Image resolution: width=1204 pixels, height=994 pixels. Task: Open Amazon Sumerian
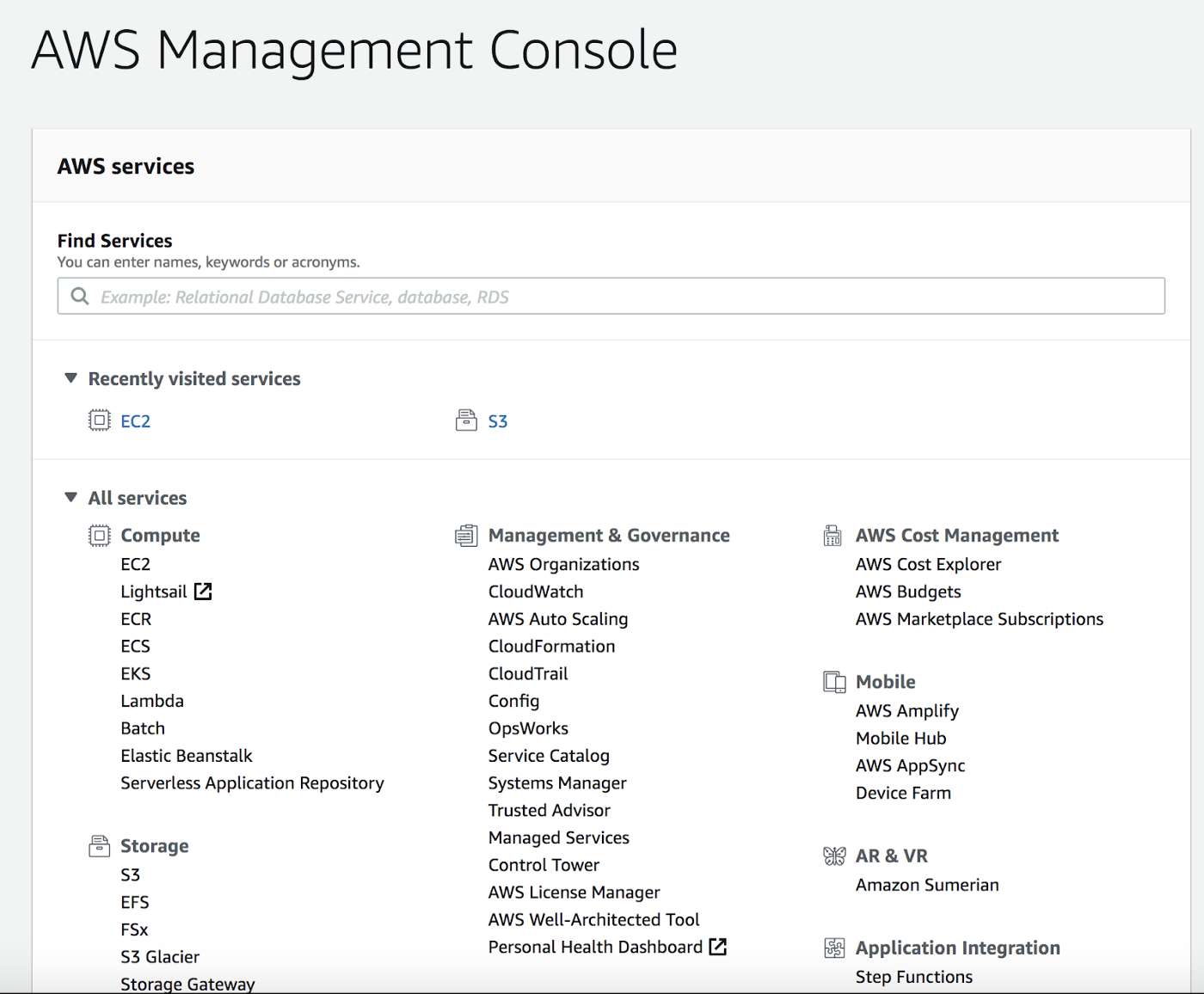pos(927,885)
